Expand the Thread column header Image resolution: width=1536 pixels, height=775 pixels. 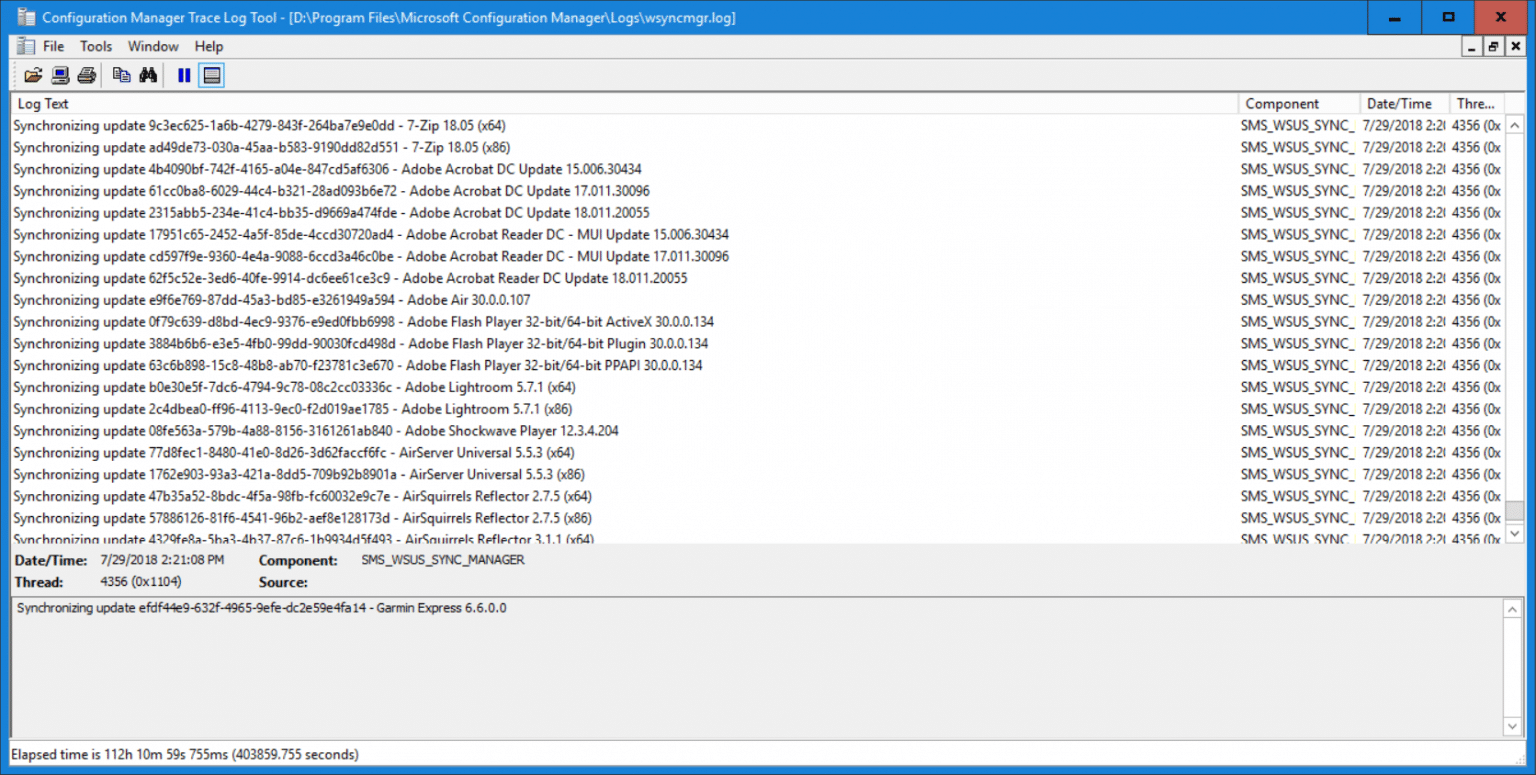point(1477,103)
